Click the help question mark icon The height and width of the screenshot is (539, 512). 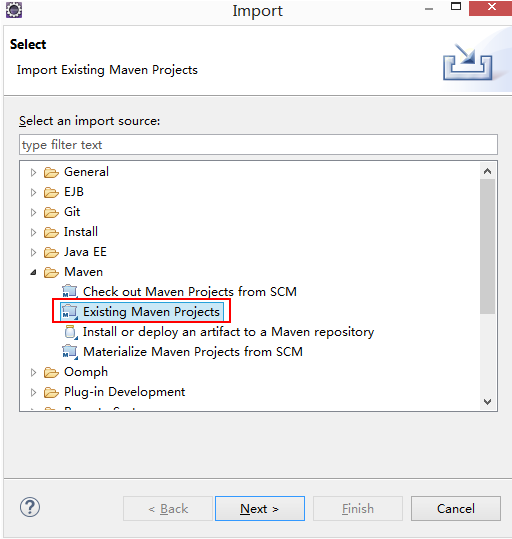[x=30, y=507]
